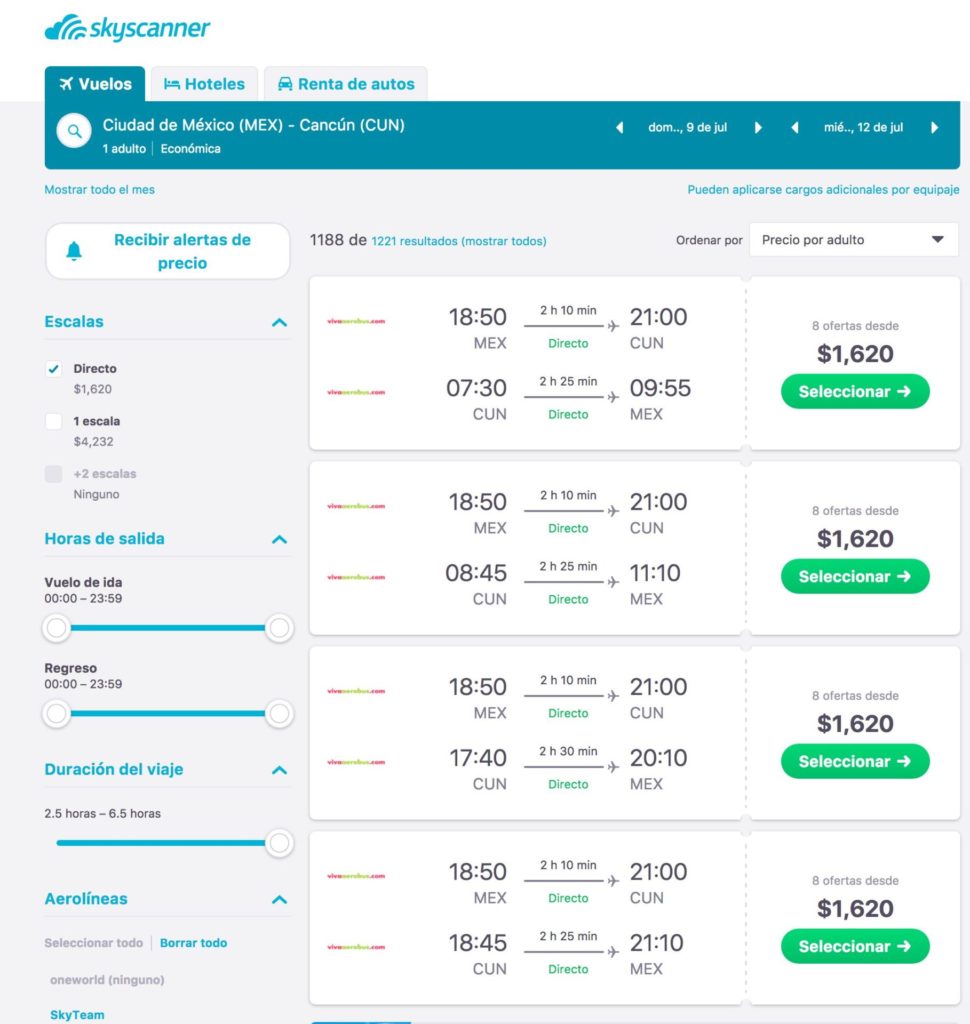Collapse the Escalas filter section
This screenshot has width=970, height=1024.
click(279, 322)
